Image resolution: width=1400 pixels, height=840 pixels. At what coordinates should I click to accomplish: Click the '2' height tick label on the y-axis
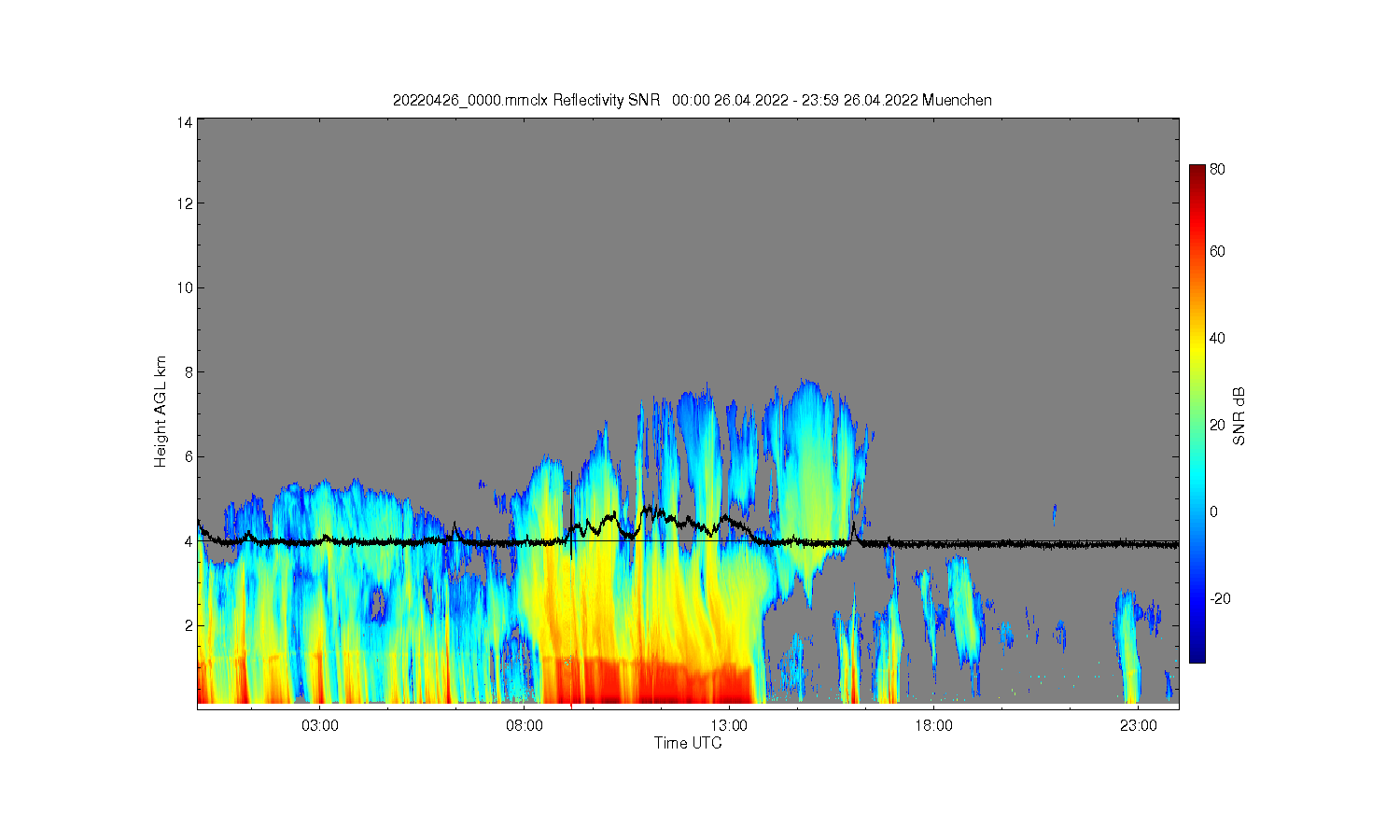pos(189,625)
